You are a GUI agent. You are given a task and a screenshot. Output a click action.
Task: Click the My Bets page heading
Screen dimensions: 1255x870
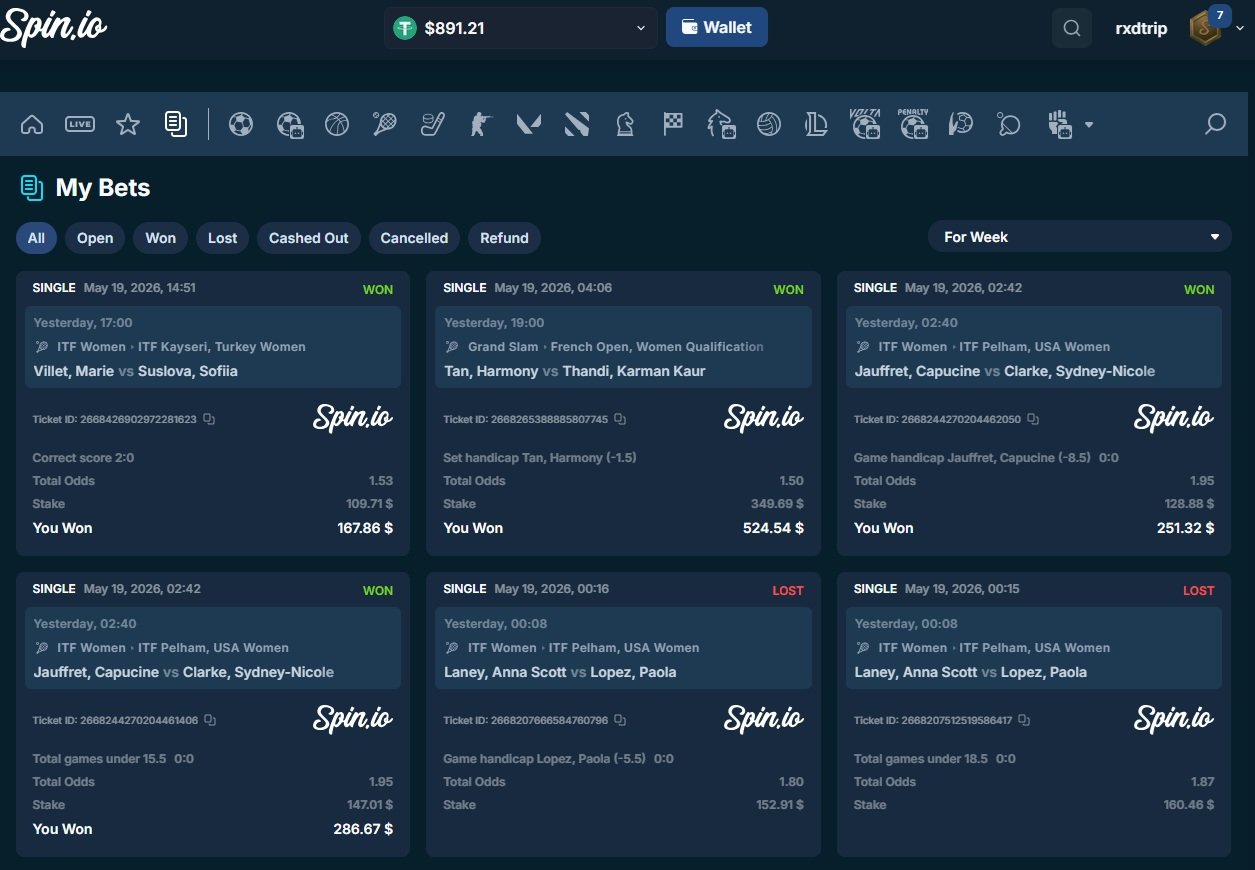(103, 188)
